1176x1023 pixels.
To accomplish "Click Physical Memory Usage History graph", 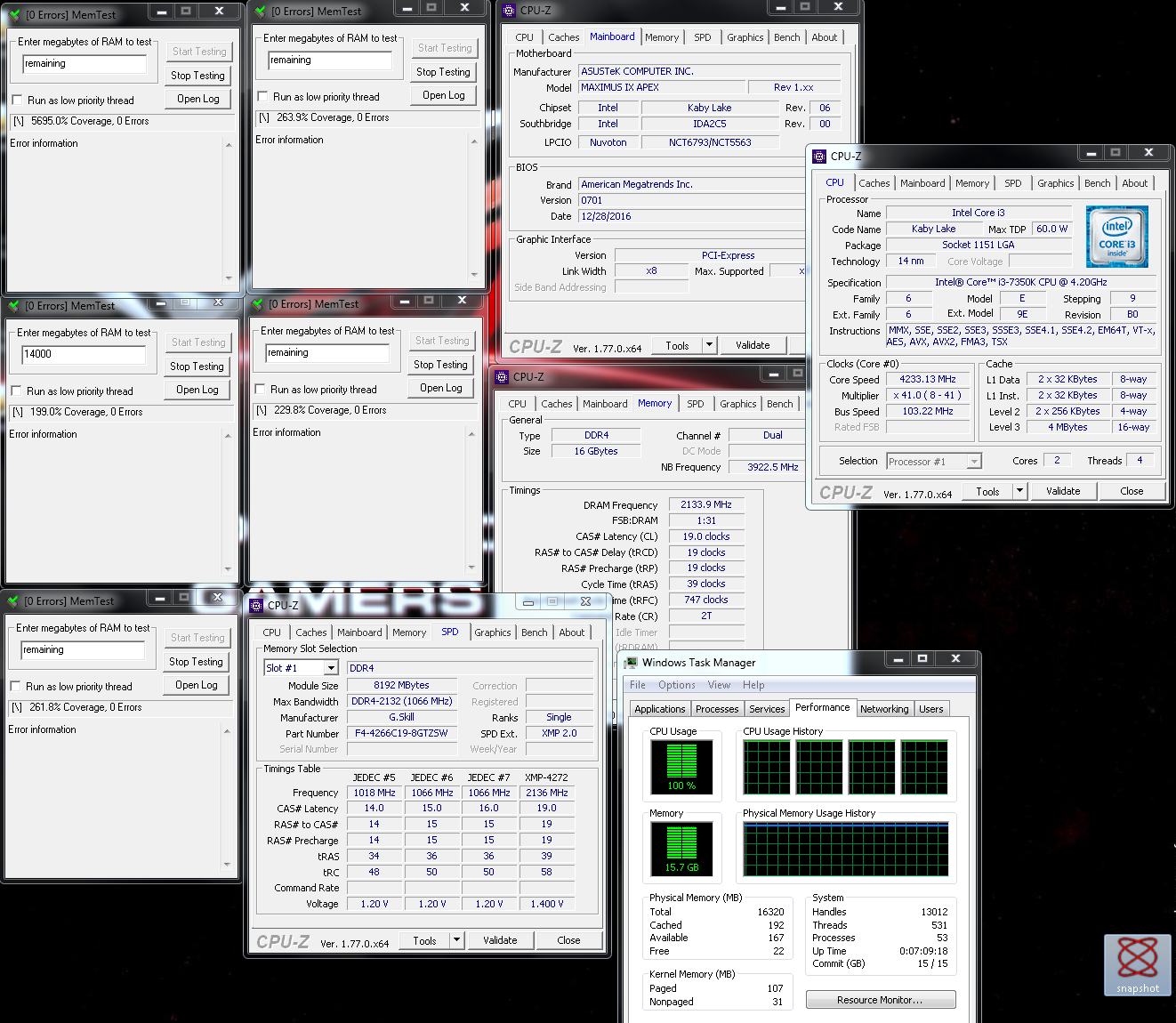I will [846, 849].
